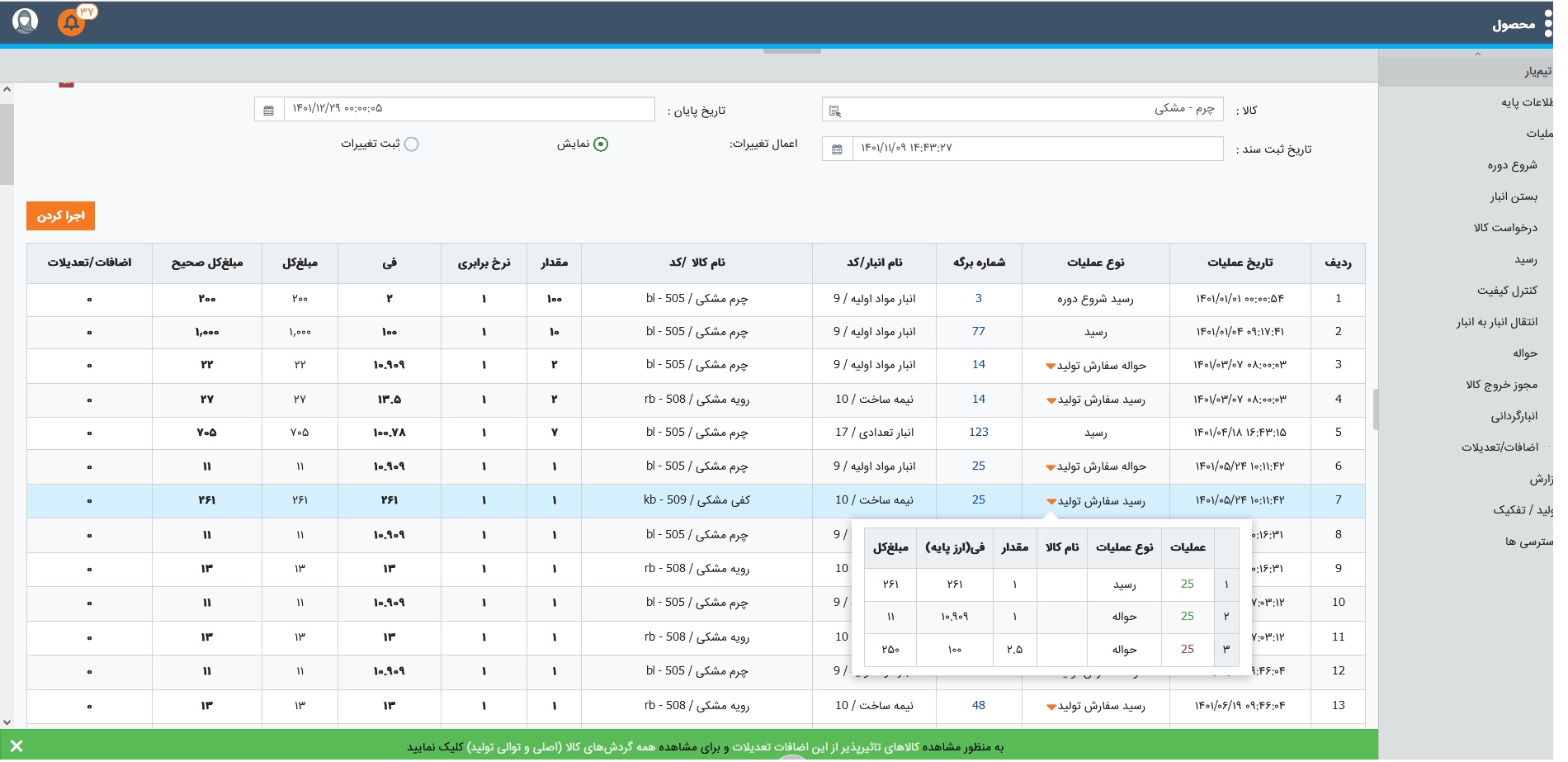Image resolution: width=1568 pixels, height=762 pixels.
Task: Click the اجرا کردن button
Action: point(60,216)
